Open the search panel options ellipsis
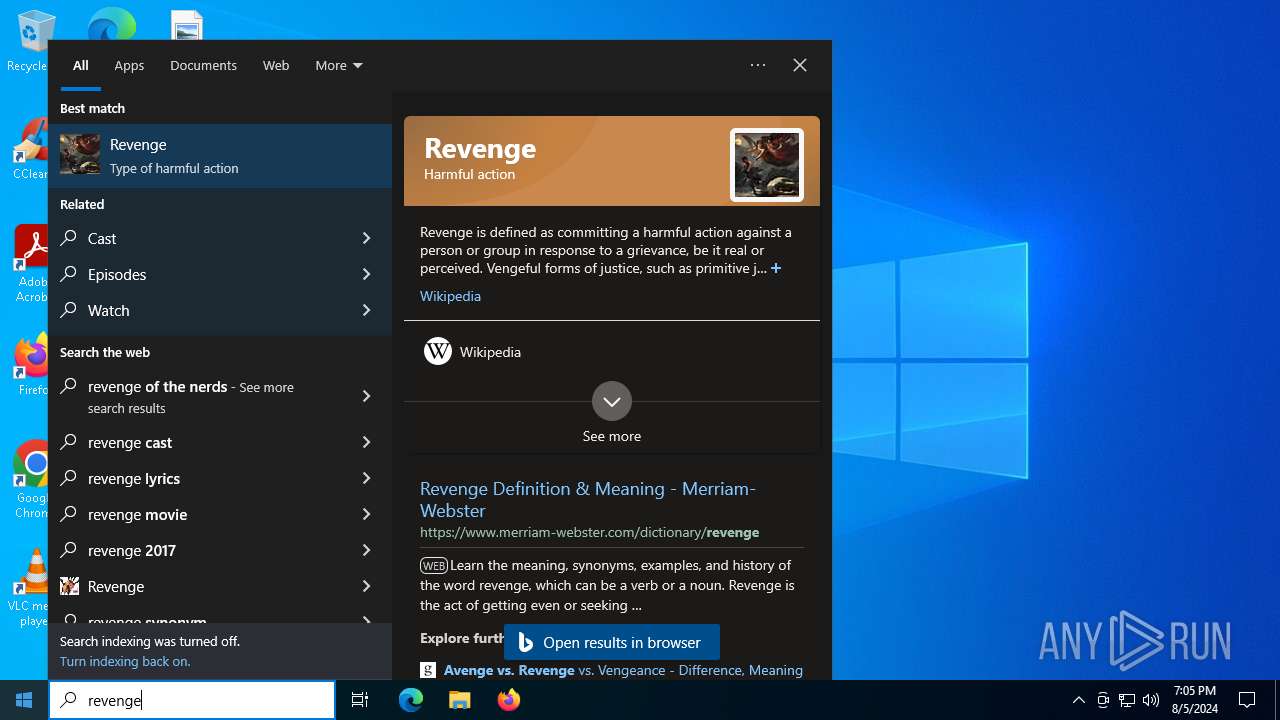1280x720 pixels. tap(758, 65)
